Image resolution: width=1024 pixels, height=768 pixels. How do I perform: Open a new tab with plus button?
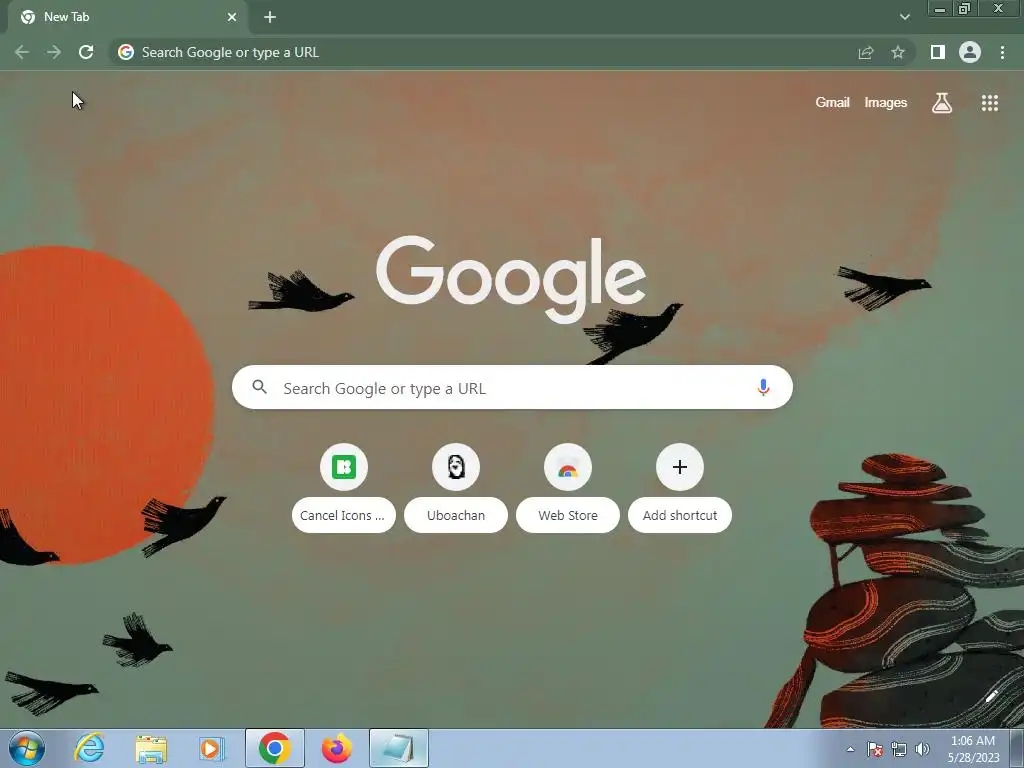(x=270, y=17)
